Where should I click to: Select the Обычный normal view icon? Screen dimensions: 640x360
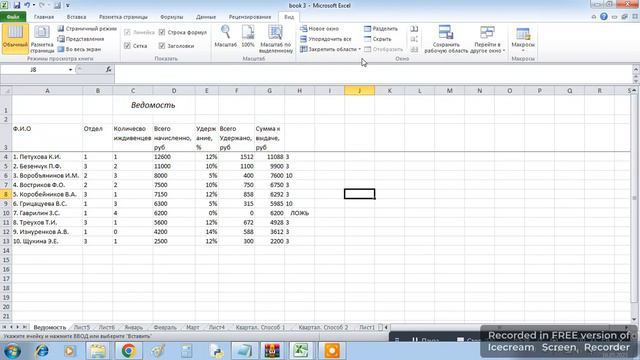[x=15, y=38]
